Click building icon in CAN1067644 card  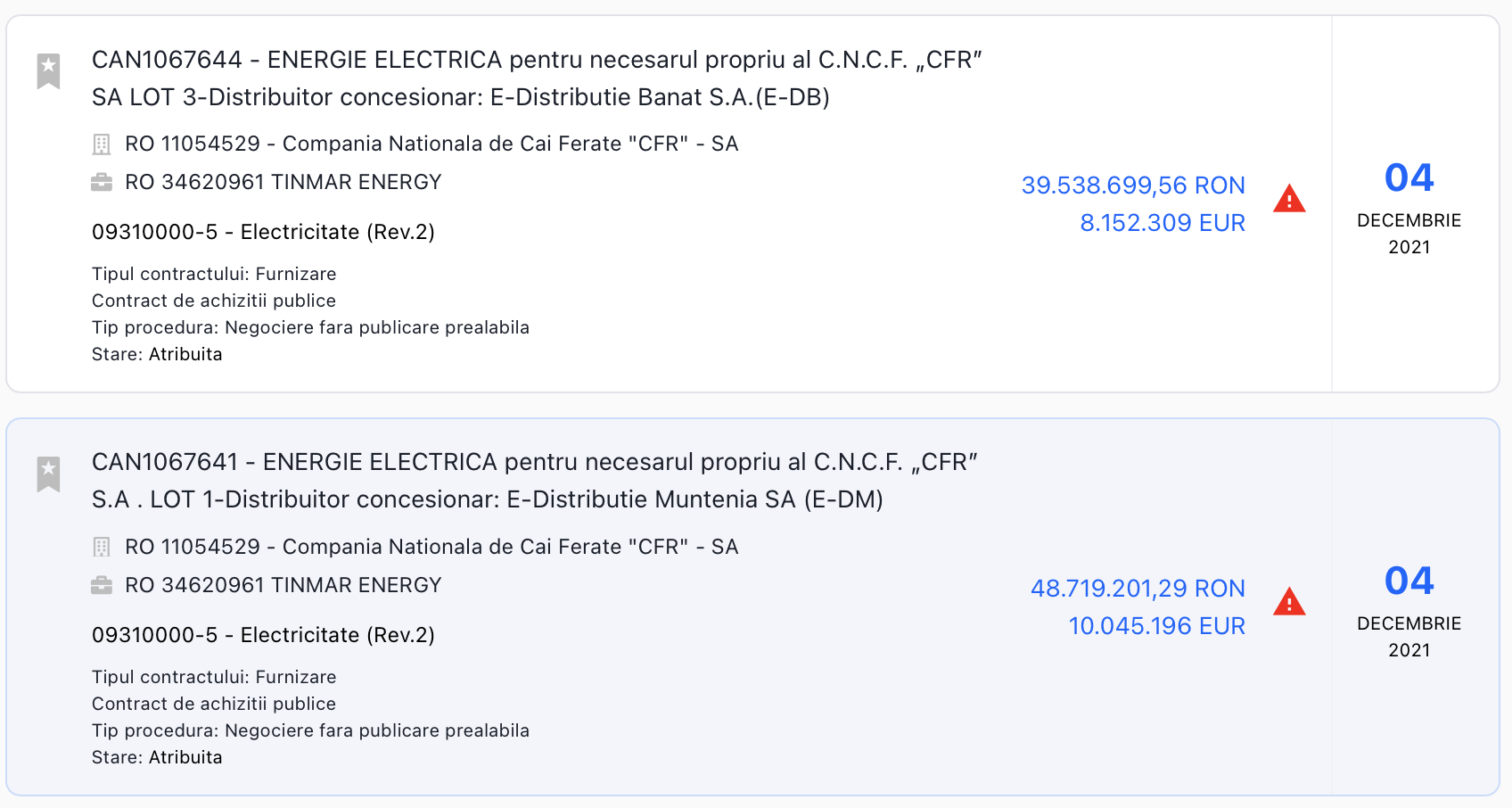(x=102, y=144)
